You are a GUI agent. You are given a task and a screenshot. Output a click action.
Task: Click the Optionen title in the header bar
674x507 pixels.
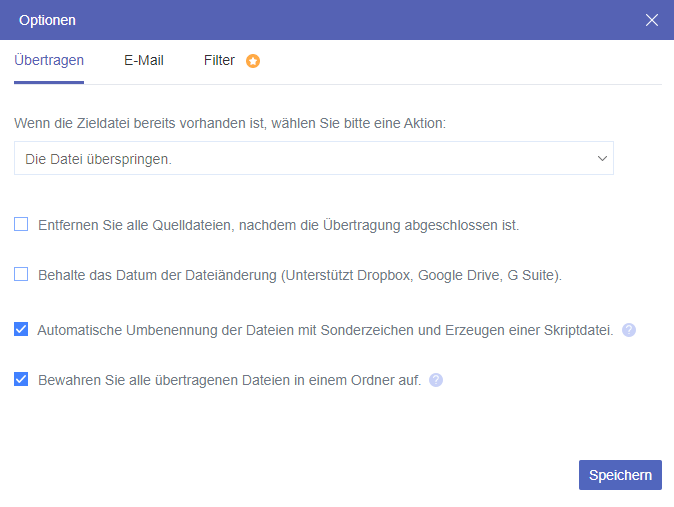point(47,20)
